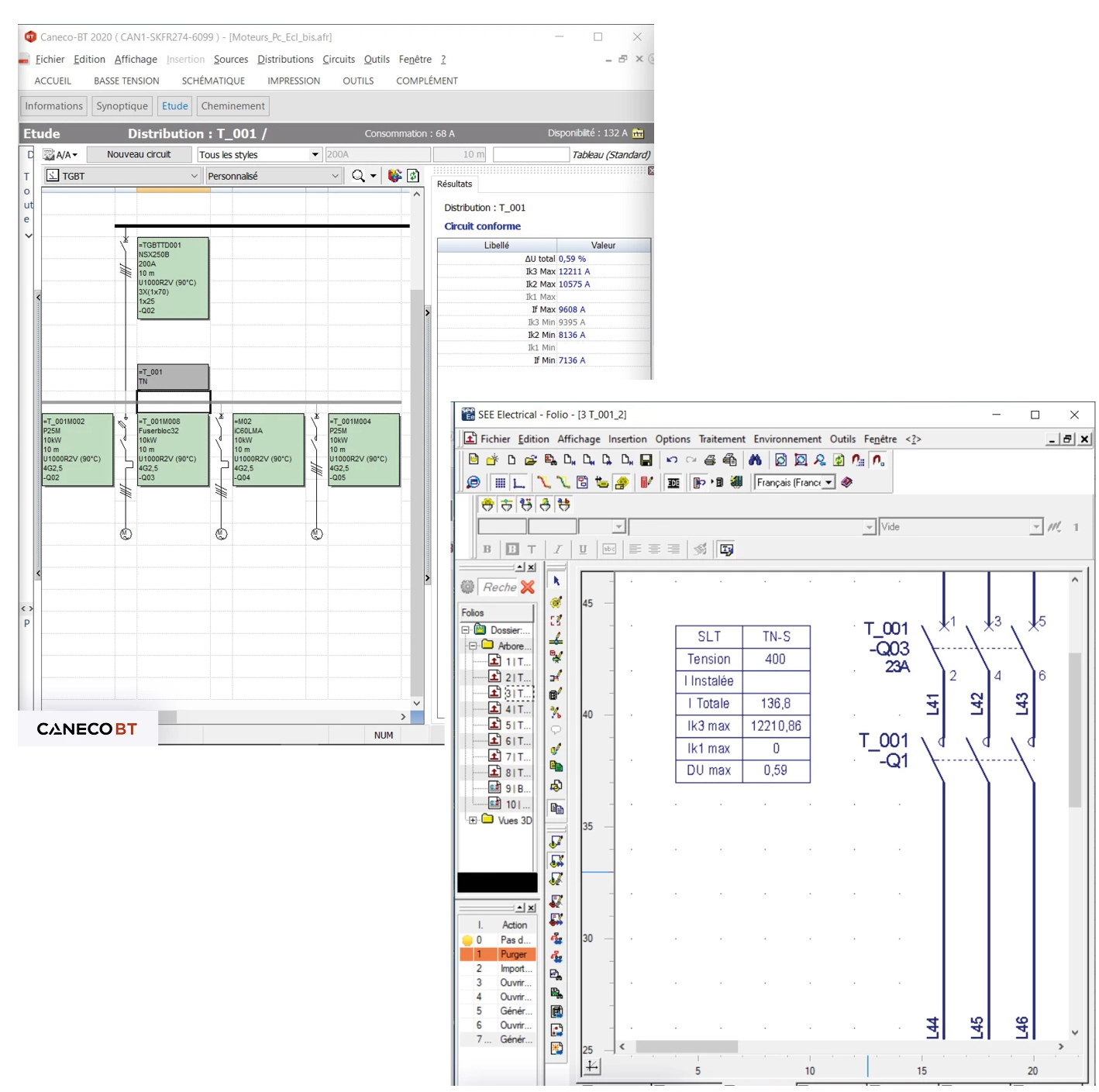Screen dimensions: 1099x1092
Task: Click the Résultats tab label
Action: pos(454,184)
